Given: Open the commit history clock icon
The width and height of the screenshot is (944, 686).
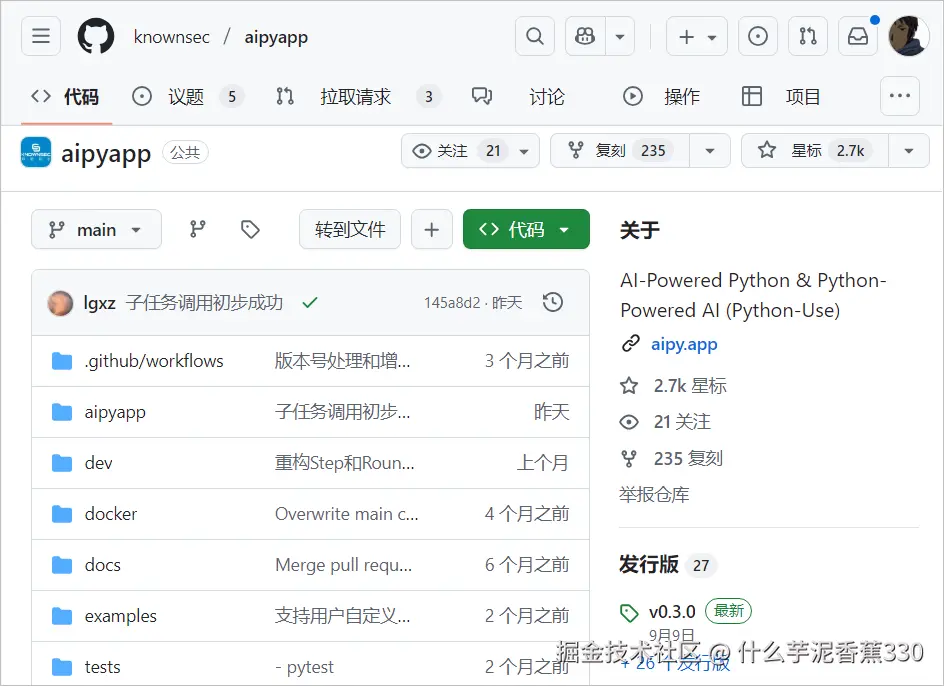Looking at the screenshot, I should tap(553, 302).
